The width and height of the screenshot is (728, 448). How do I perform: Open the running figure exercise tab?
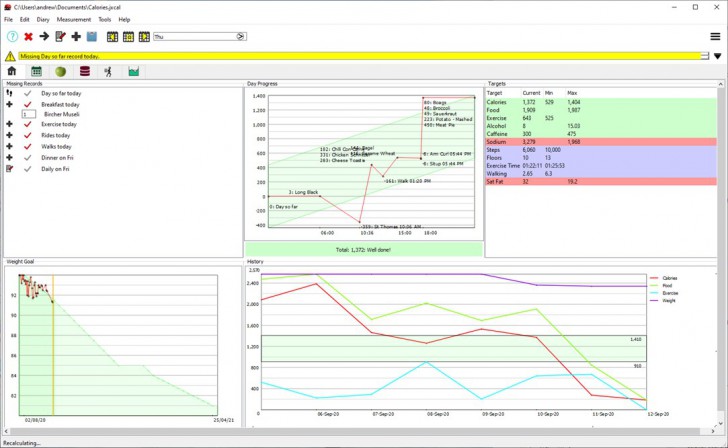point(108,72)
